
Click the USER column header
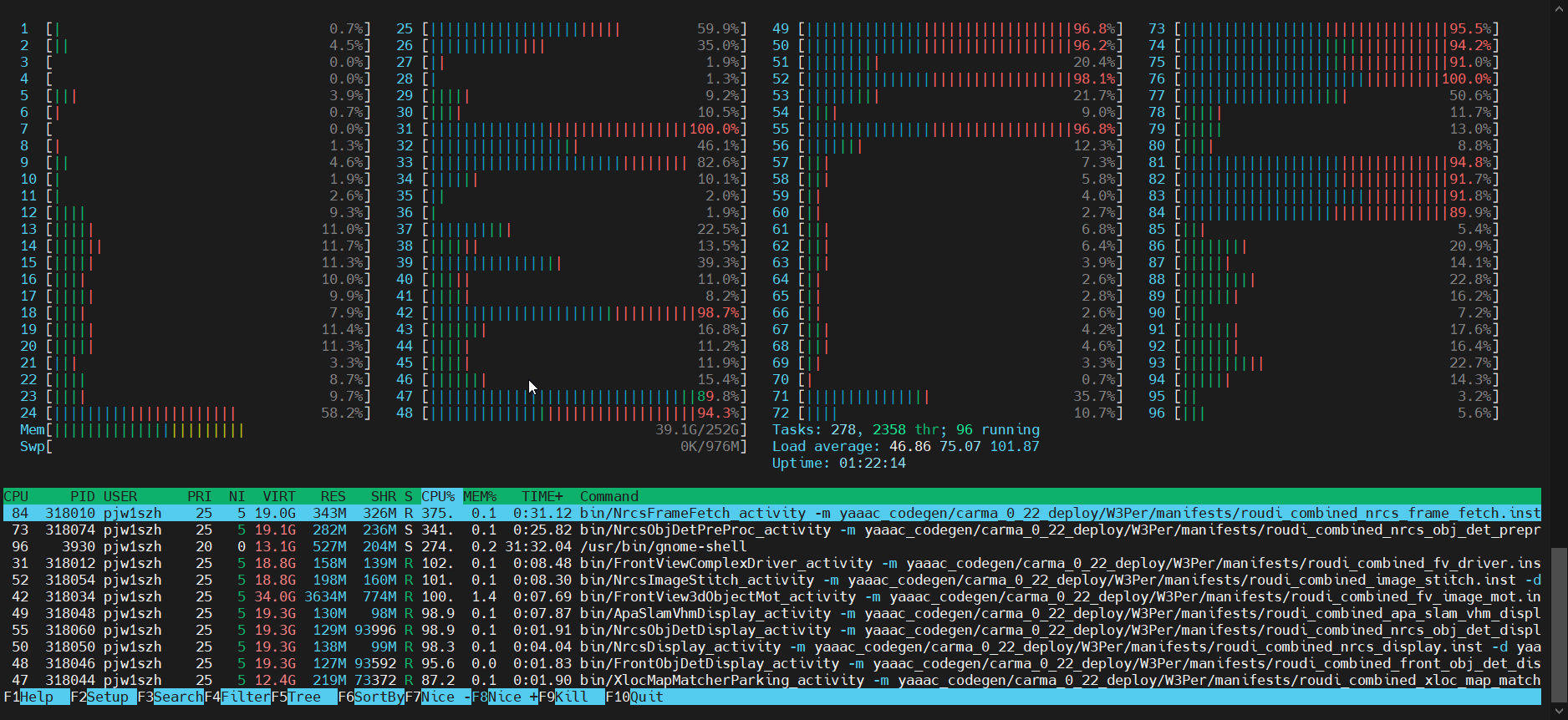click(x=120, y=496)
